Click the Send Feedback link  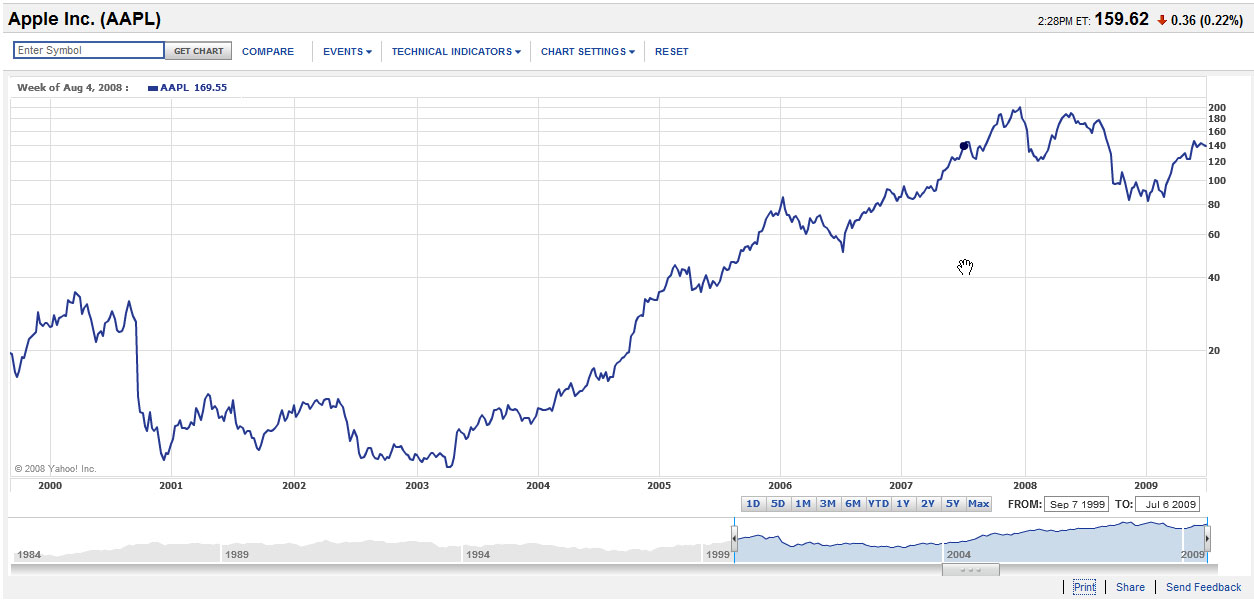pyautogui.click(x=1203, y=587)
